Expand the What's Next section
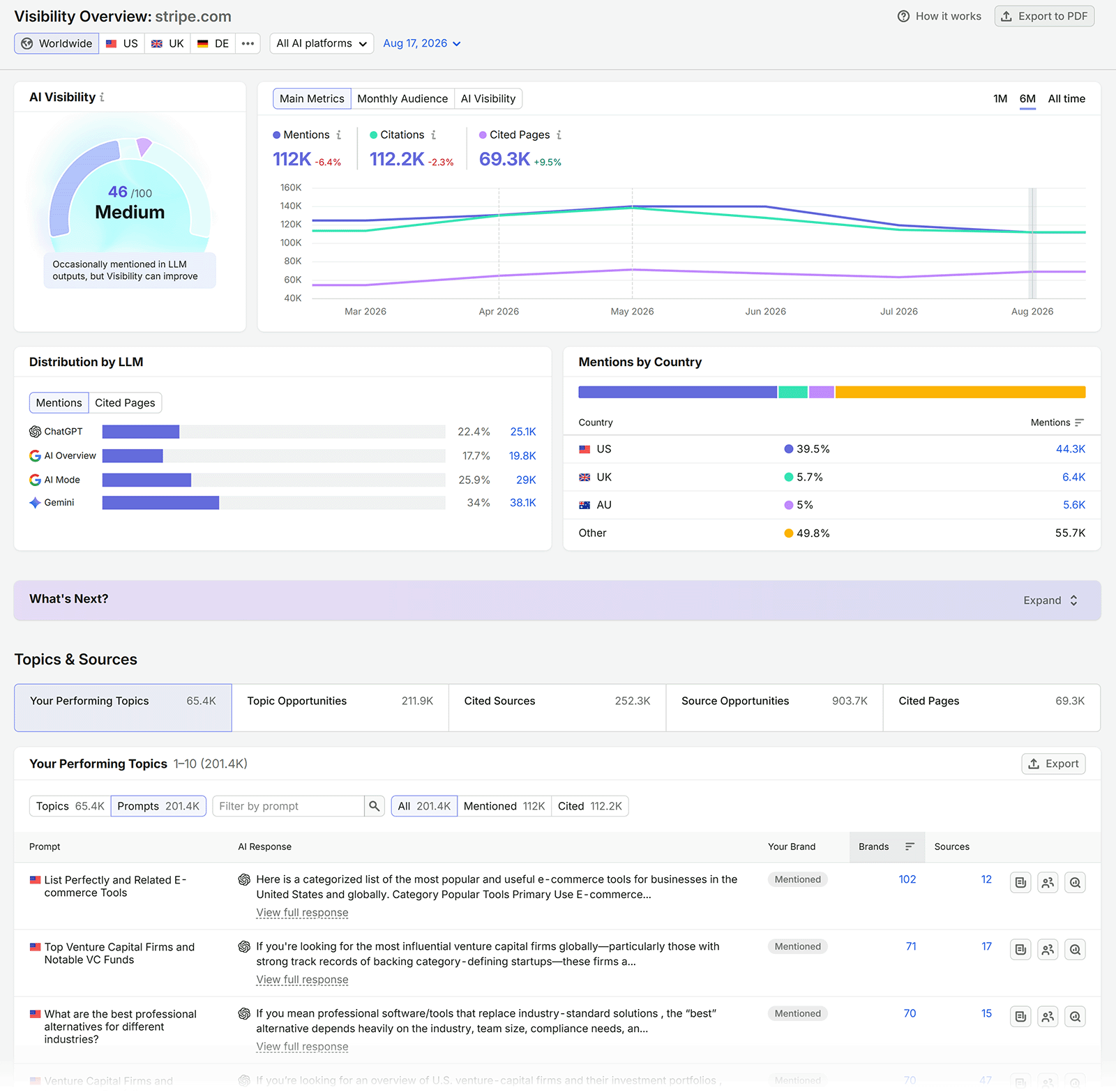Viewport: 1116px width, 1092px height. (x=1050, y=600)
